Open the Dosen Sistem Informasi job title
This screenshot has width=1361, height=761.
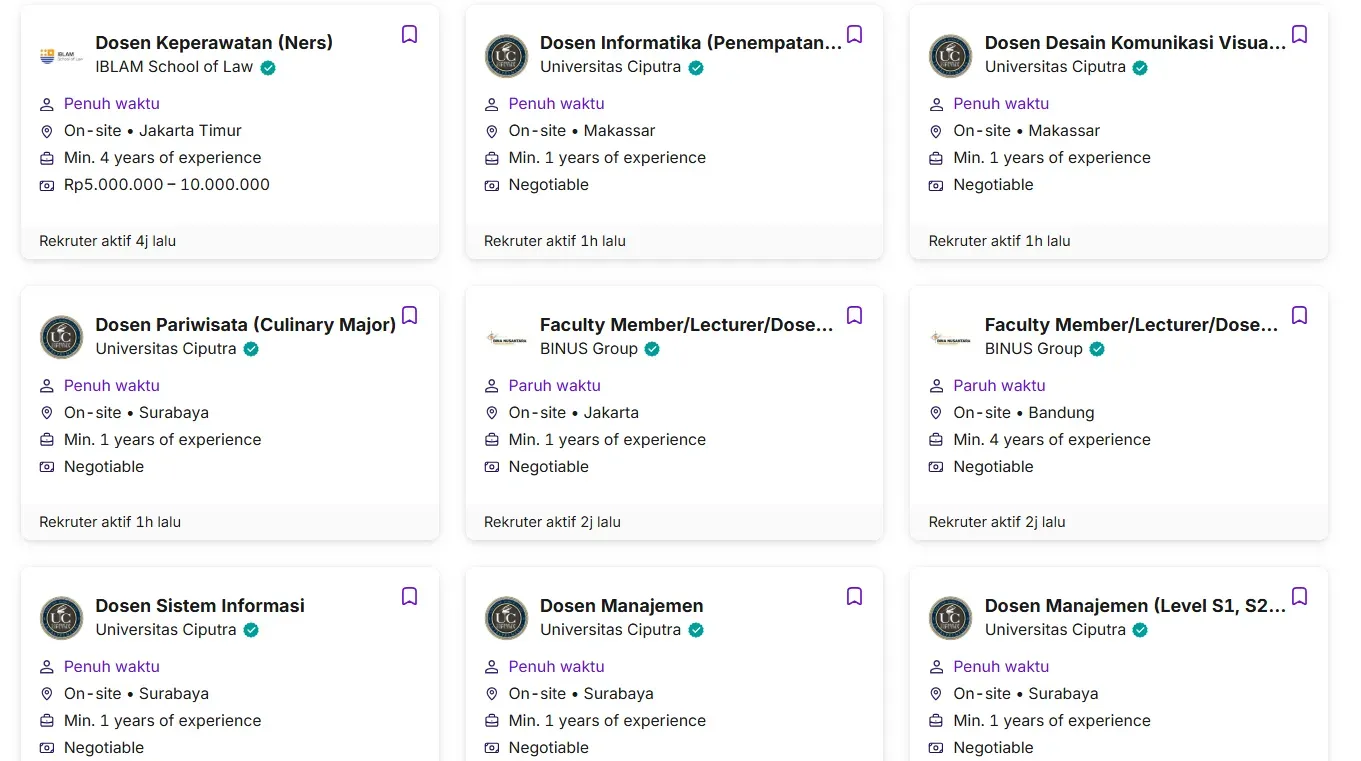tap(200, 606)
